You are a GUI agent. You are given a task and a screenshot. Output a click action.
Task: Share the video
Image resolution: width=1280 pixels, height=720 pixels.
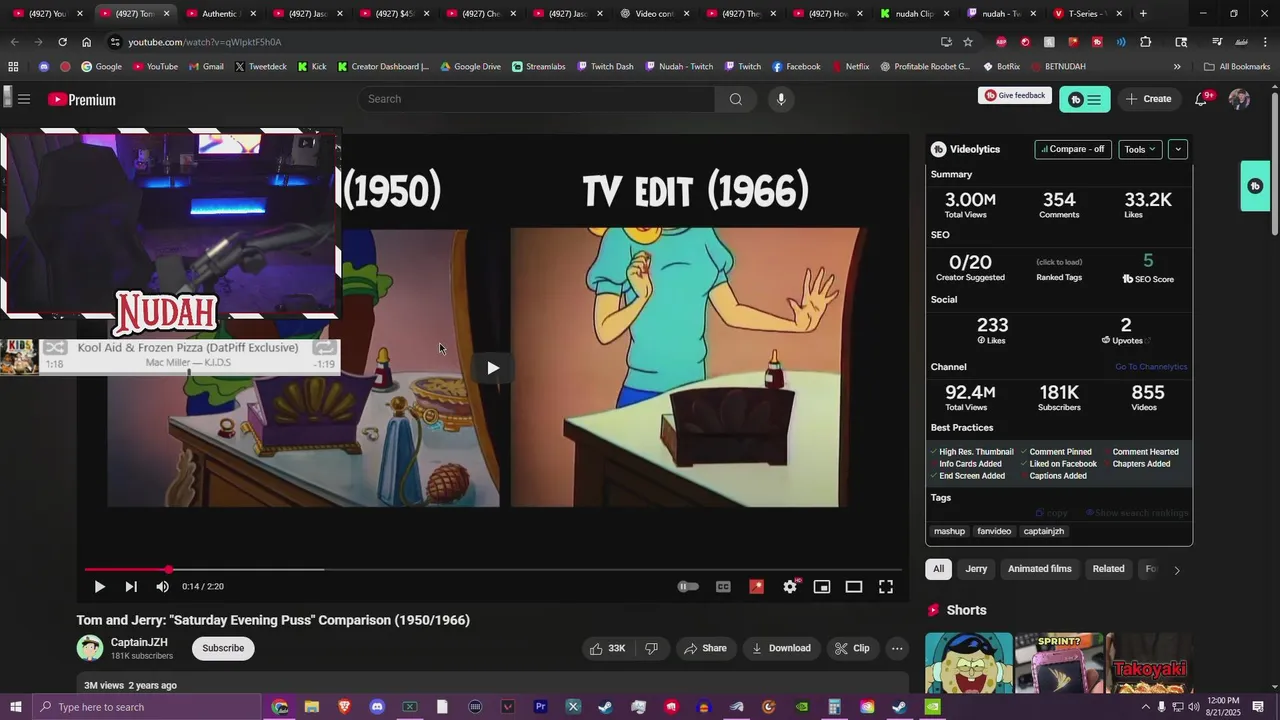[705, 648]
